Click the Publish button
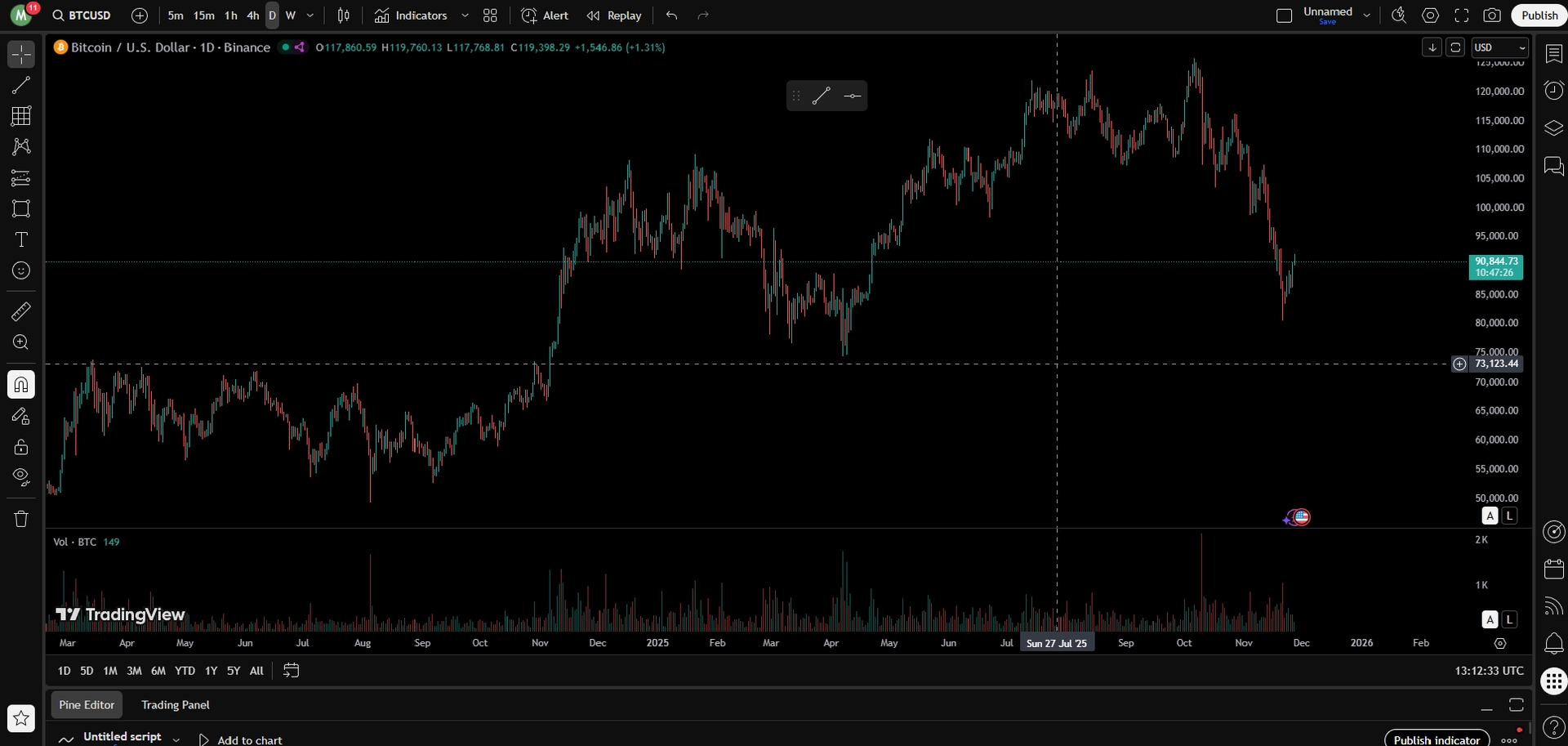Image resolution: width=1568 pixels, height=746 pixels. (1539, 16)
